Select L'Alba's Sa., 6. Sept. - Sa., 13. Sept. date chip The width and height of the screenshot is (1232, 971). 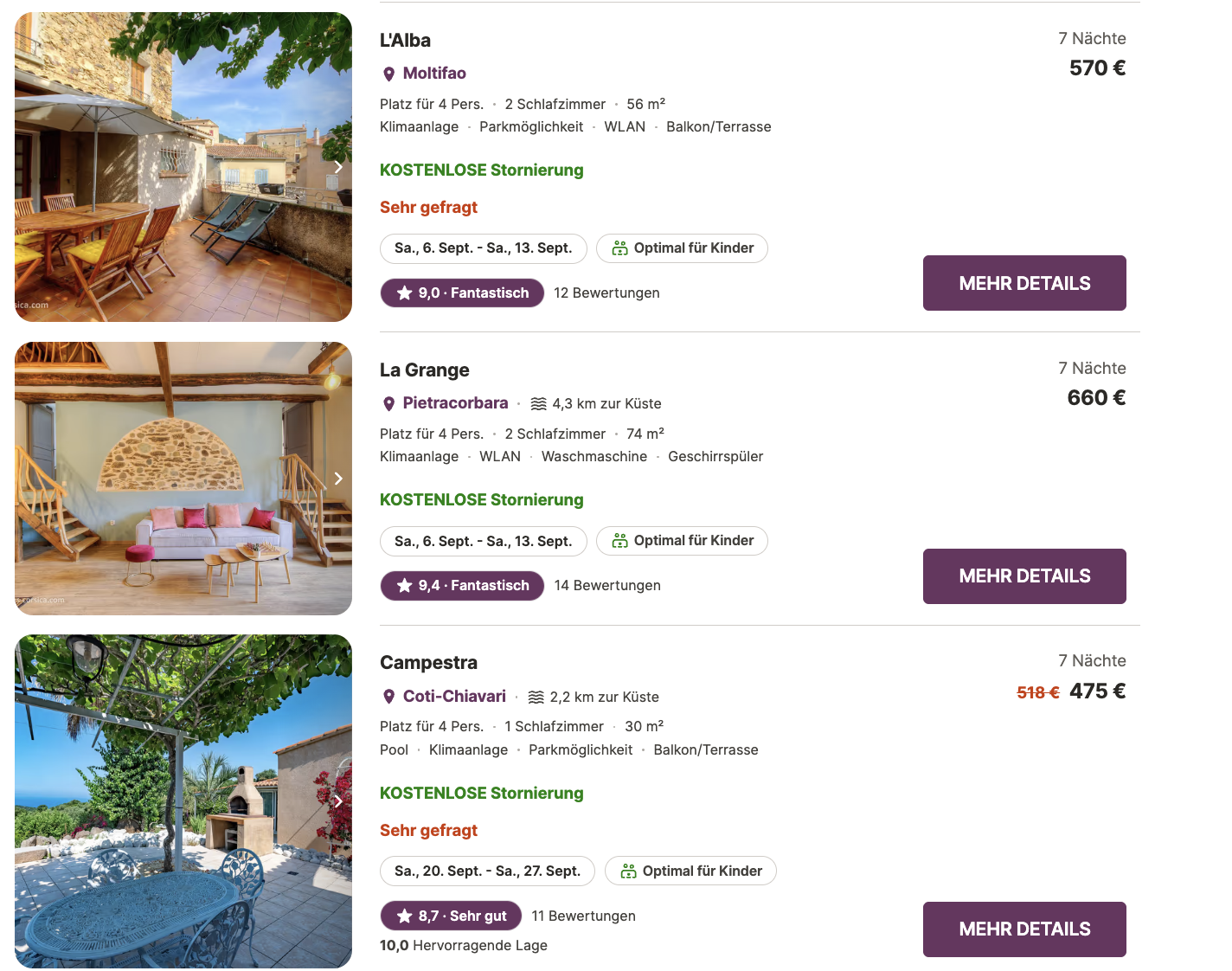pos(483,248)
